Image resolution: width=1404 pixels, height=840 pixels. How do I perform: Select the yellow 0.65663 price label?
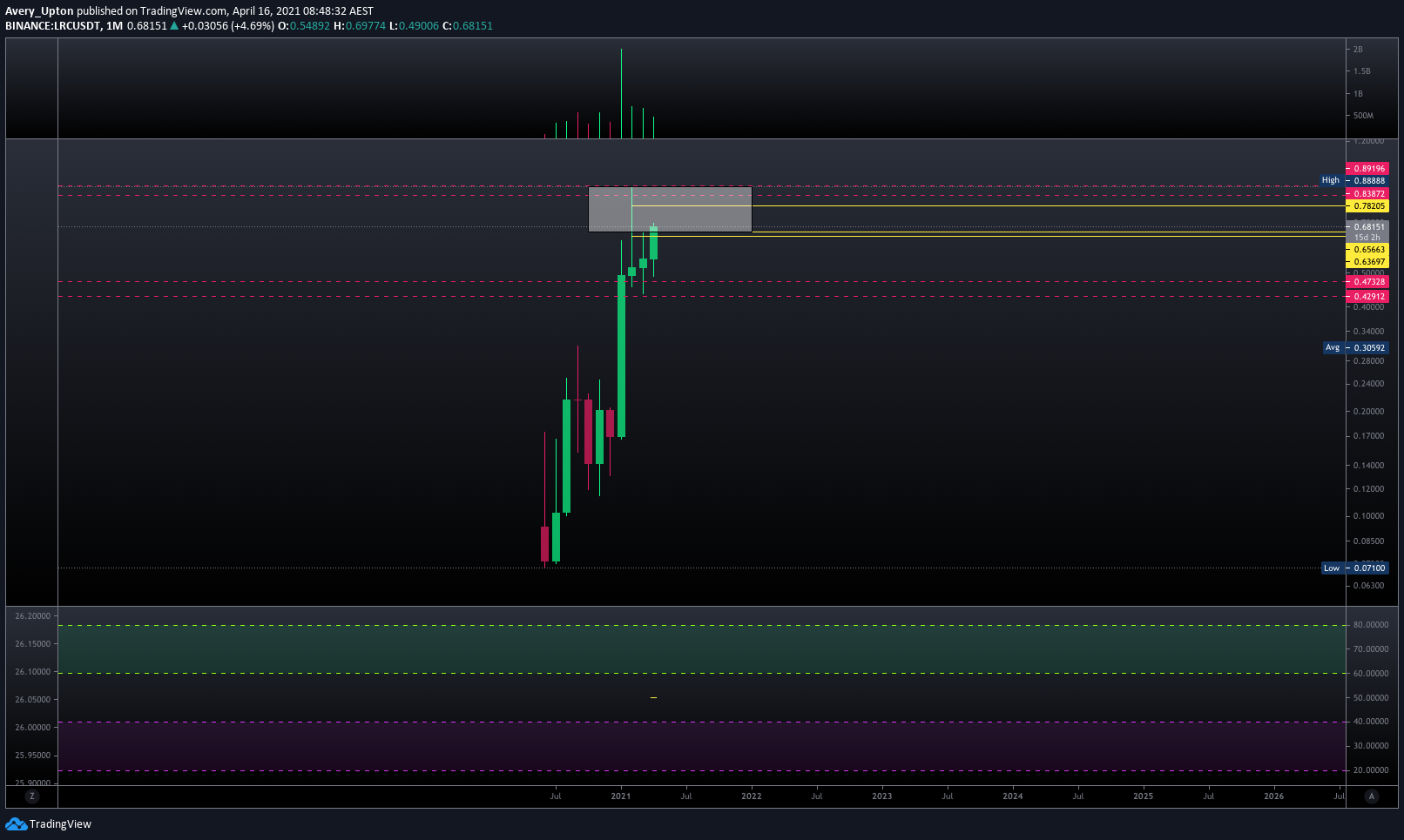click(x=1367, y=250)
